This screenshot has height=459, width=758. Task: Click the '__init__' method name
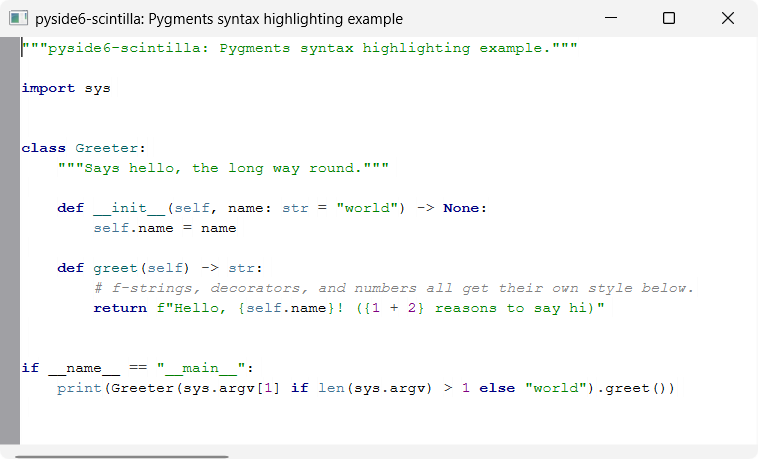129,208
